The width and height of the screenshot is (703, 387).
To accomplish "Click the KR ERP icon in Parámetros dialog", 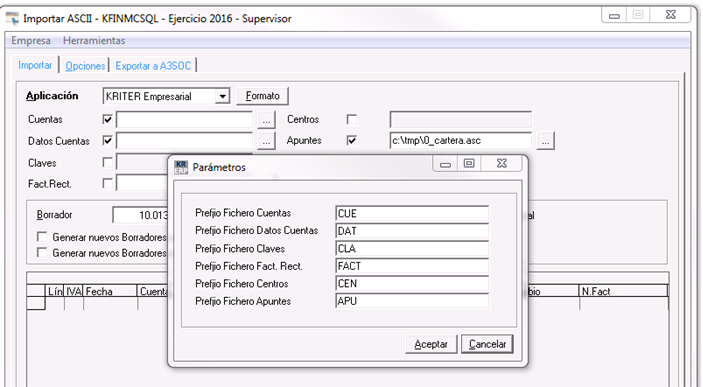I will click(181, 167).
